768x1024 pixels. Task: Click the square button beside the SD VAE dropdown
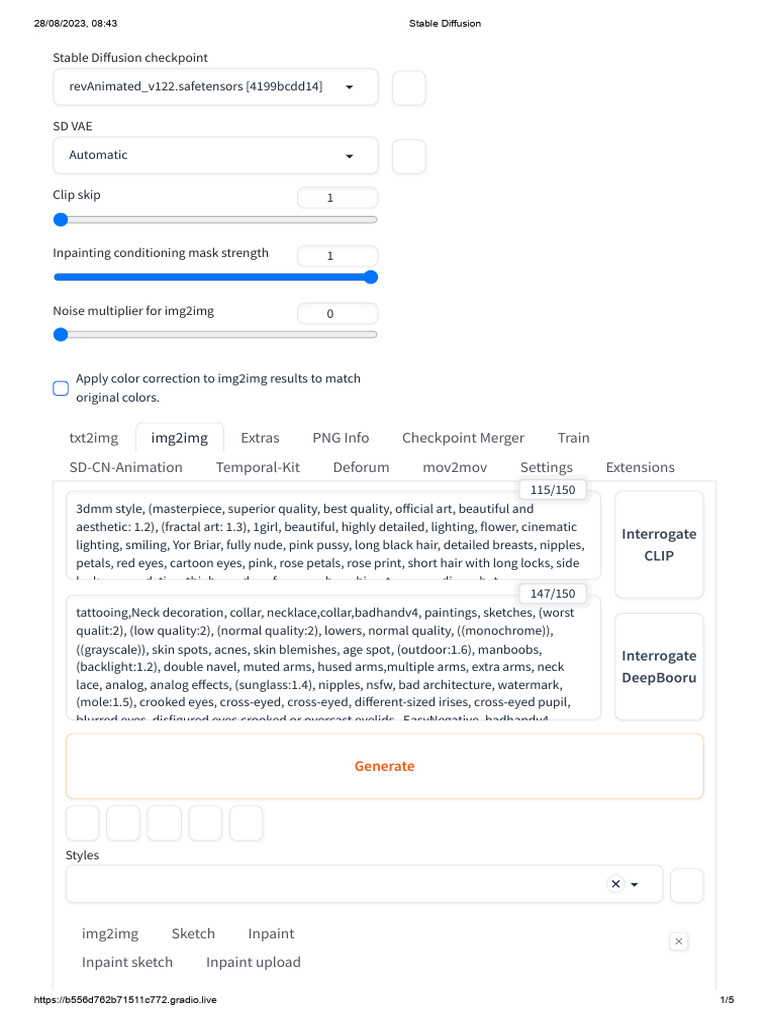pos(408,156)
